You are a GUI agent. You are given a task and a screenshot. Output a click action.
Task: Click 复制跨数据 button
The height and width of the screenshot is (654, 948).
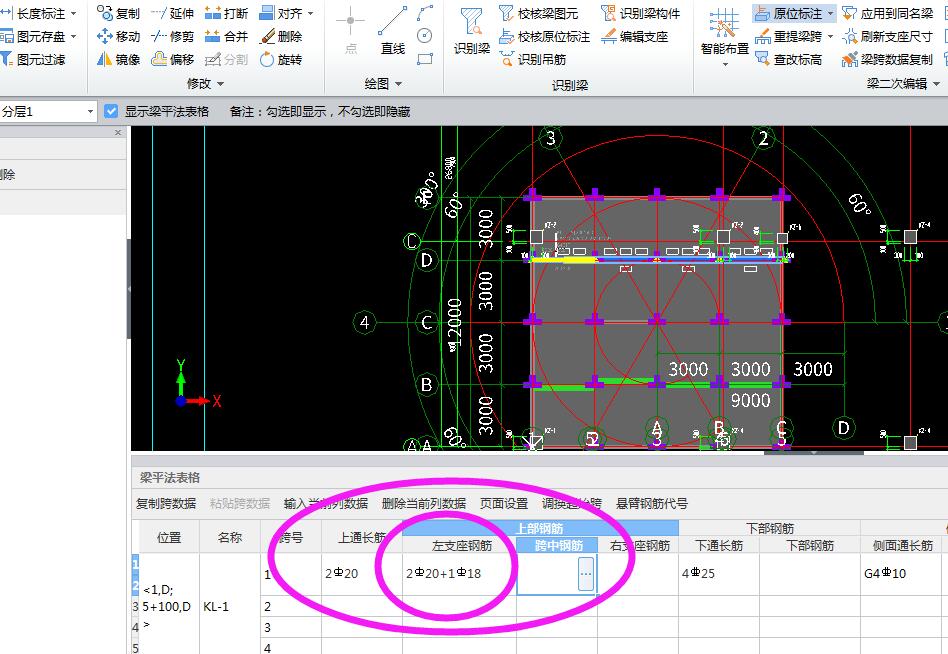click(166, 503)
